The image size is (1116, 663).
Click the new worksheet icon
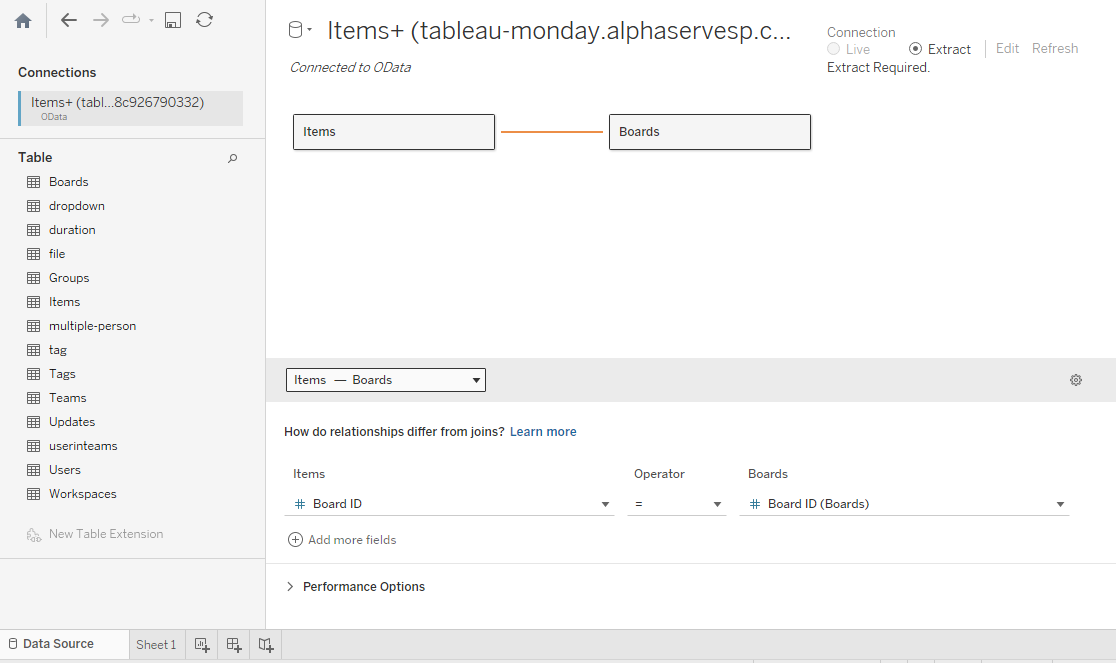(x=202, y=645)
